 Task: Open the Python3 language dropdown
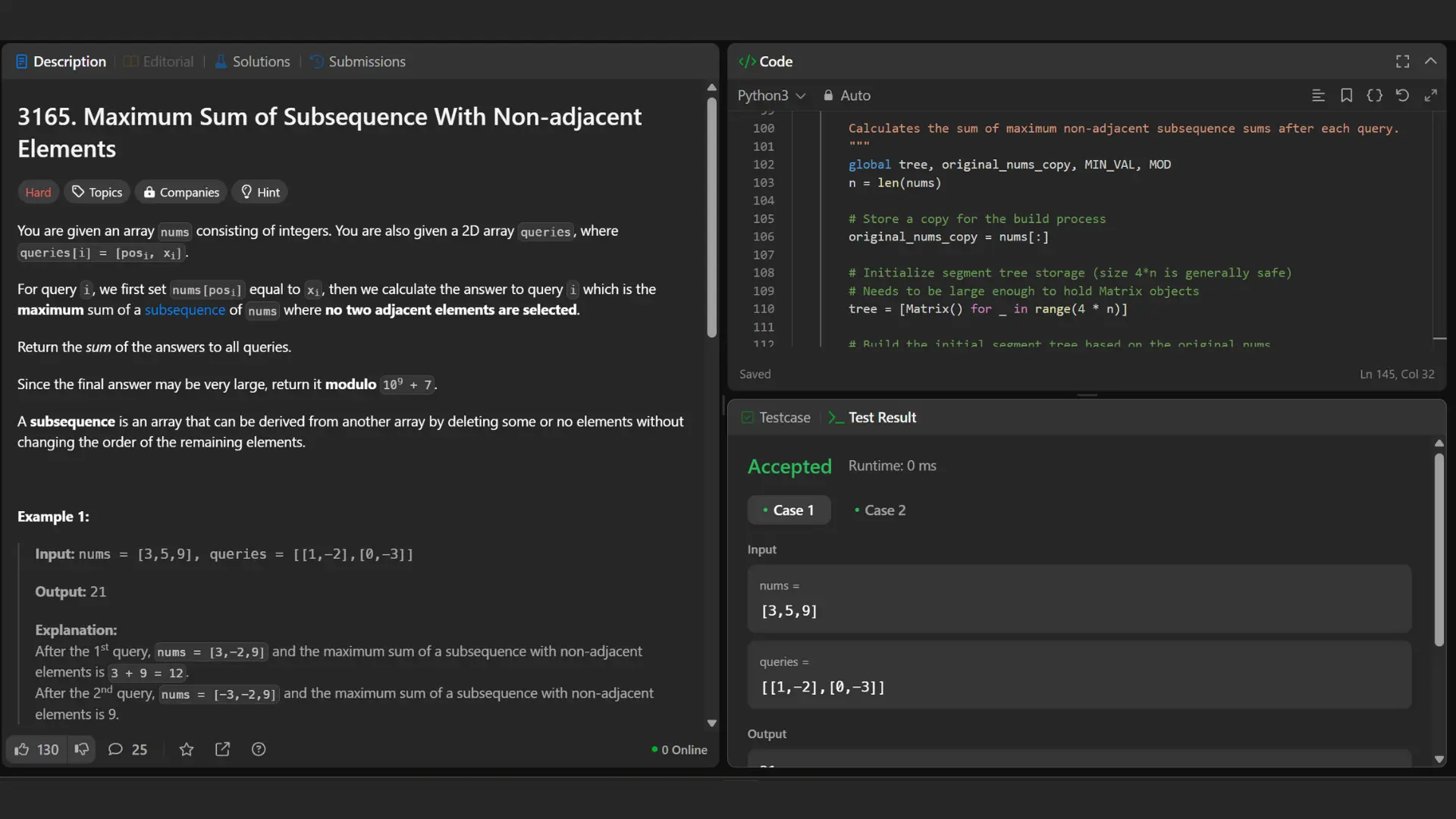(x=771, y=96)
